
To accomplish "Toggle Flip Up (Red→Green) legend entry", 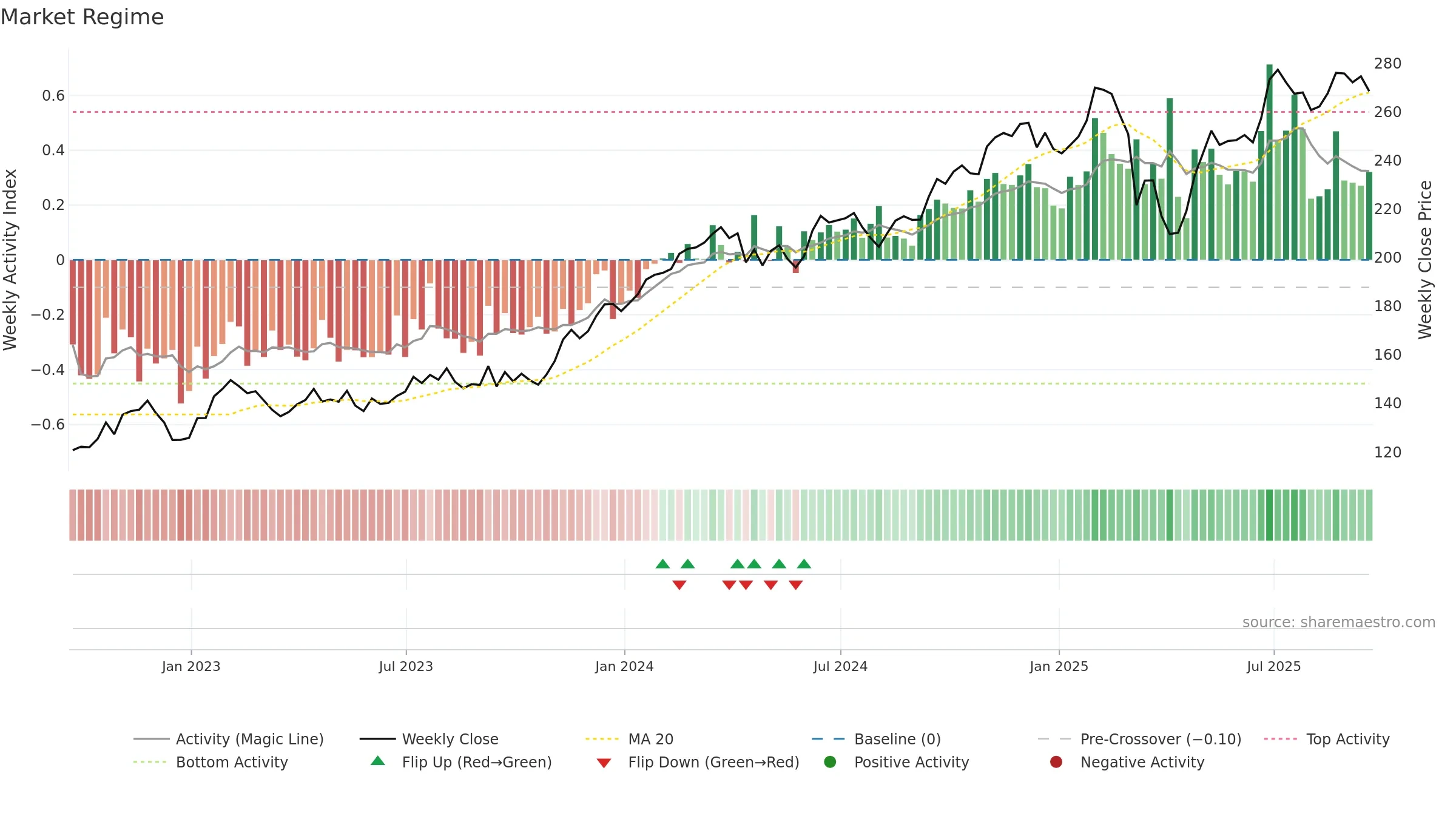I will tap(461, 762).
